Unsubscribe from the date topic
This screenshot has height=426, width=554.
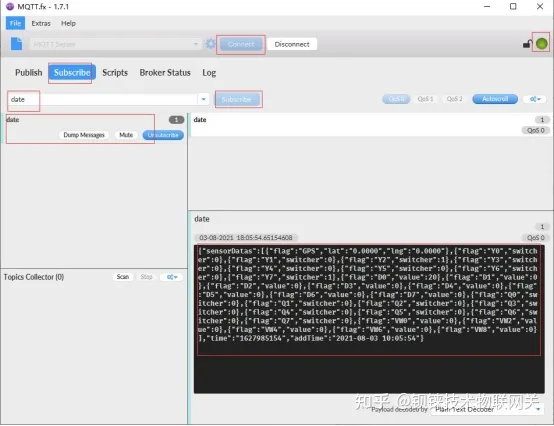click(x=163, y=135)
